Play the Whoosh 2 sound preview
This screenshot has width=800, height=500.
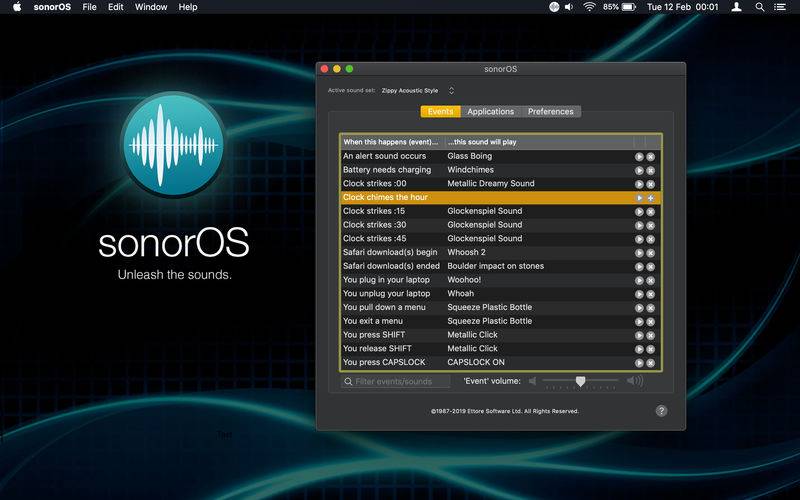click(x=639, y=253)
